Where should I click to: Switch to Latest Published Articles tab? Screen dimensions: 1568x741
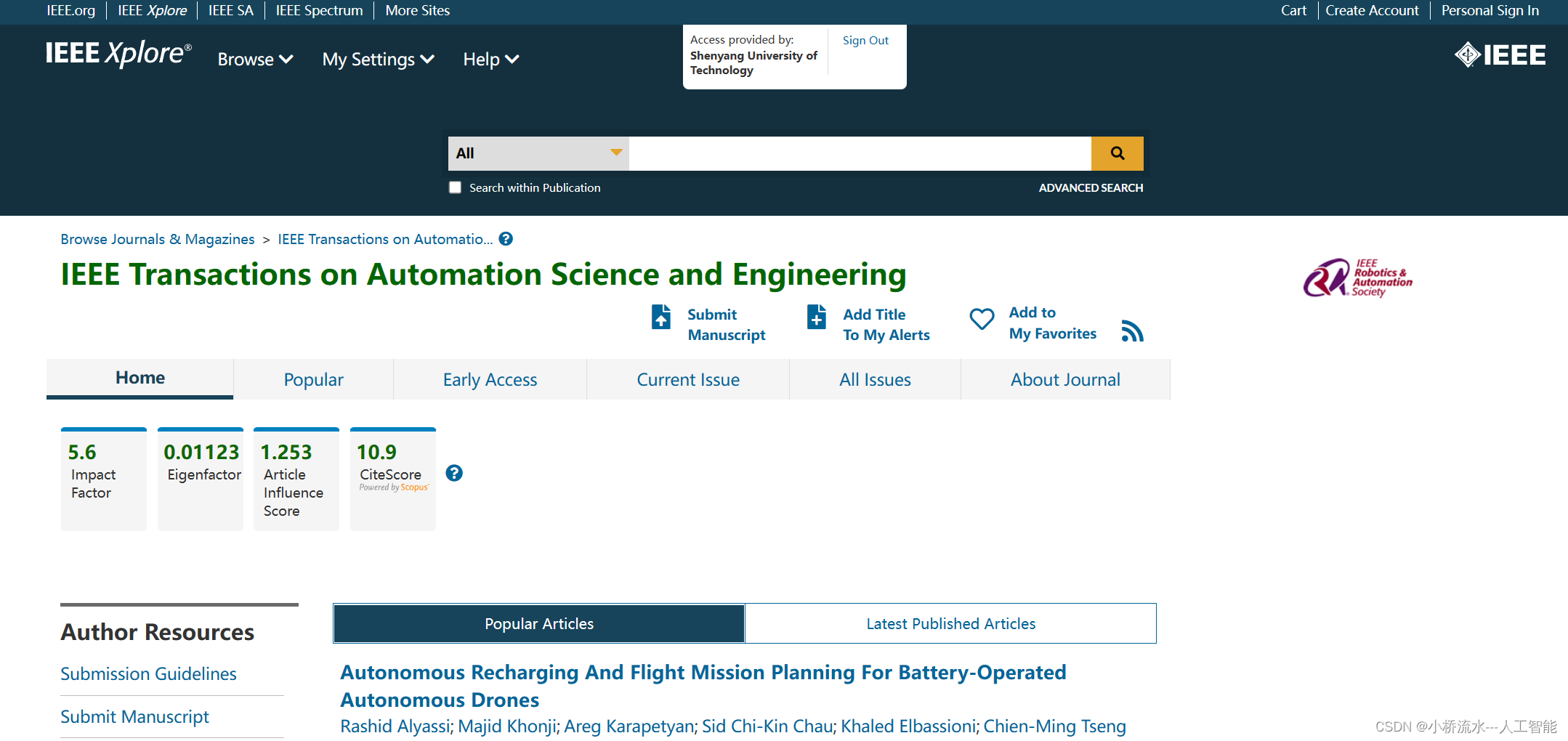coord(950,623)
